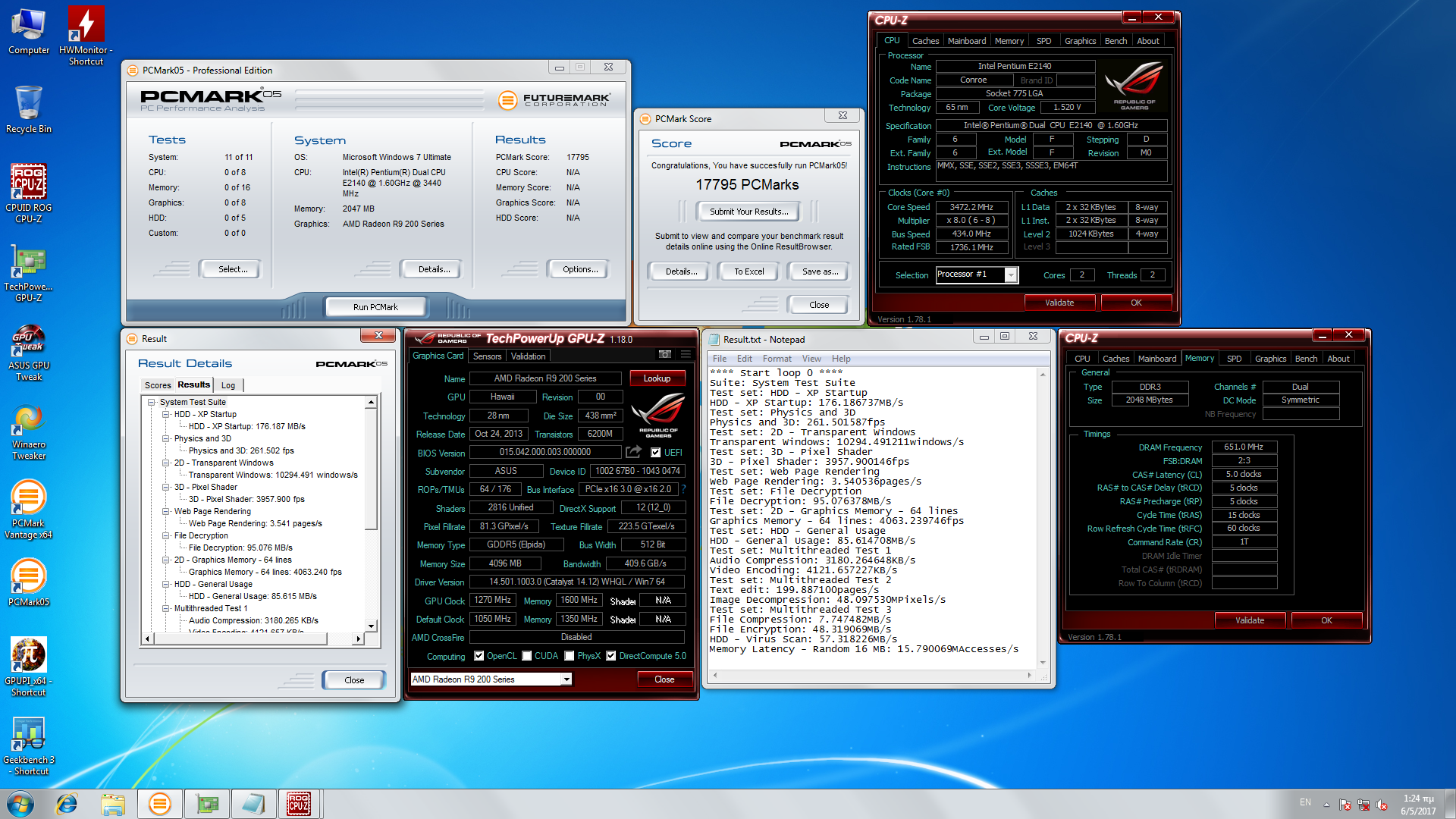Click Validate in top CPU-Z window
This screenshot has height=819, width=1456.
1059,303
